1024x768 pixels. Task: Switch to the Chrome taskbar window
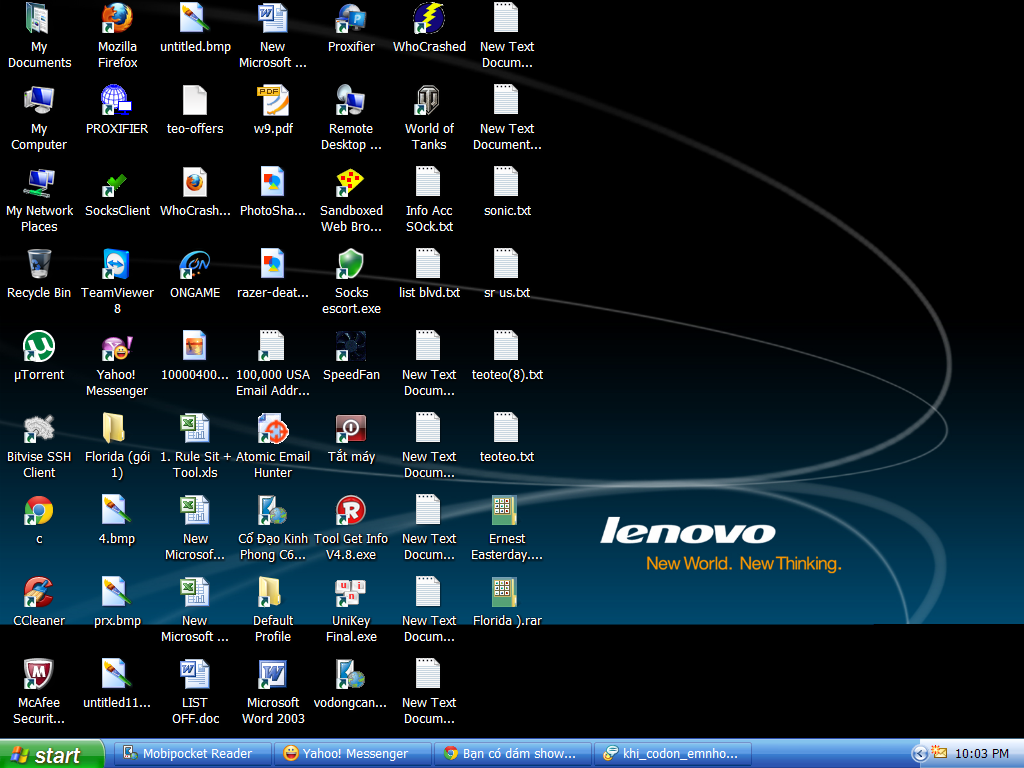[x=512, y=754]
